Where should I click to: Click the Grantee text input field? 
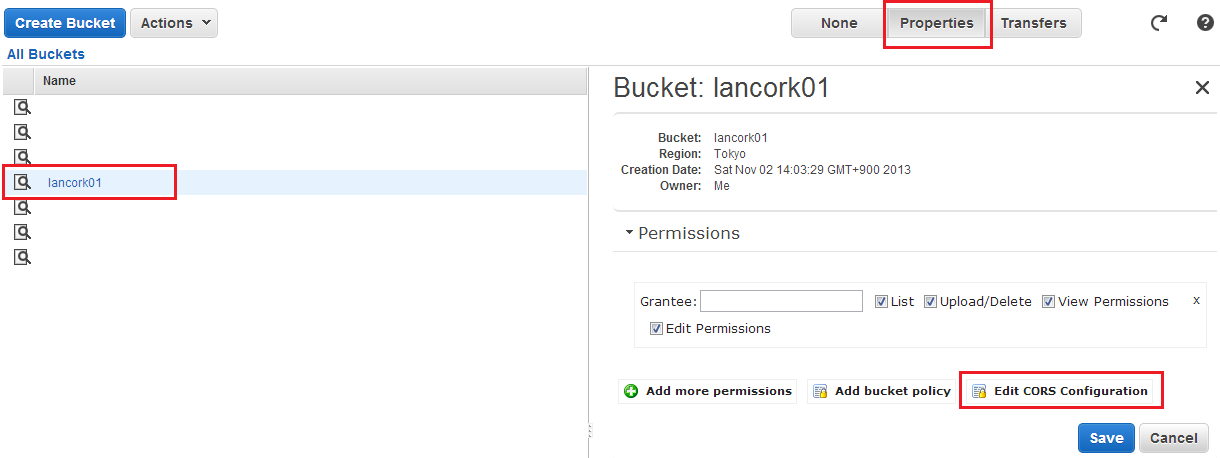[x=781, y=301]
